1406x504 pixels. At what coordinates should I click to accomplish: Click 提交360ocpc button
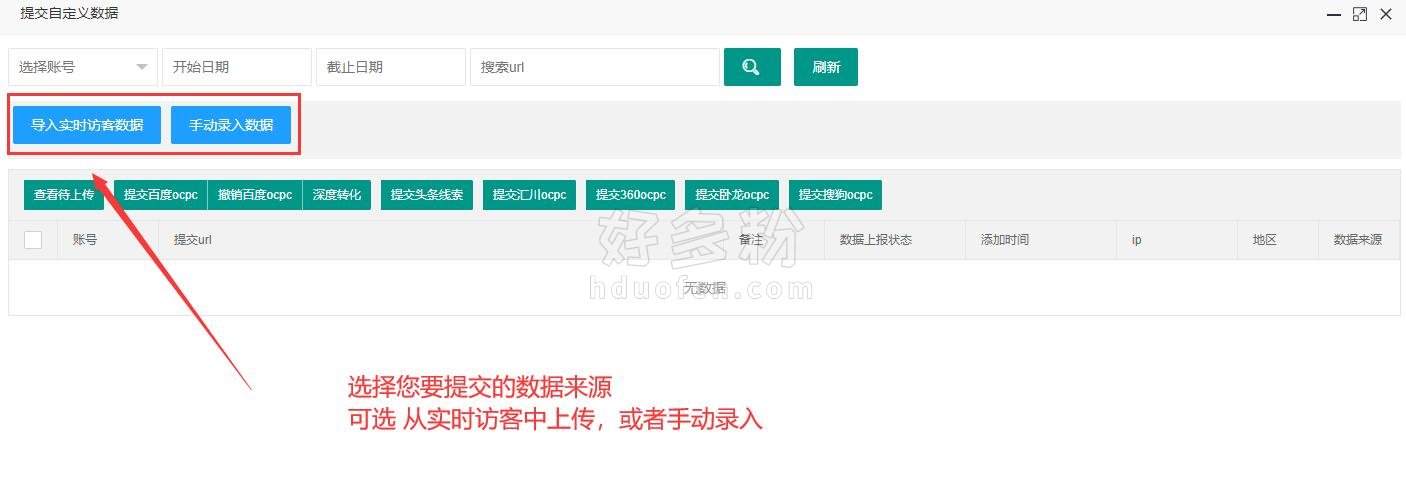pos(630,195)
